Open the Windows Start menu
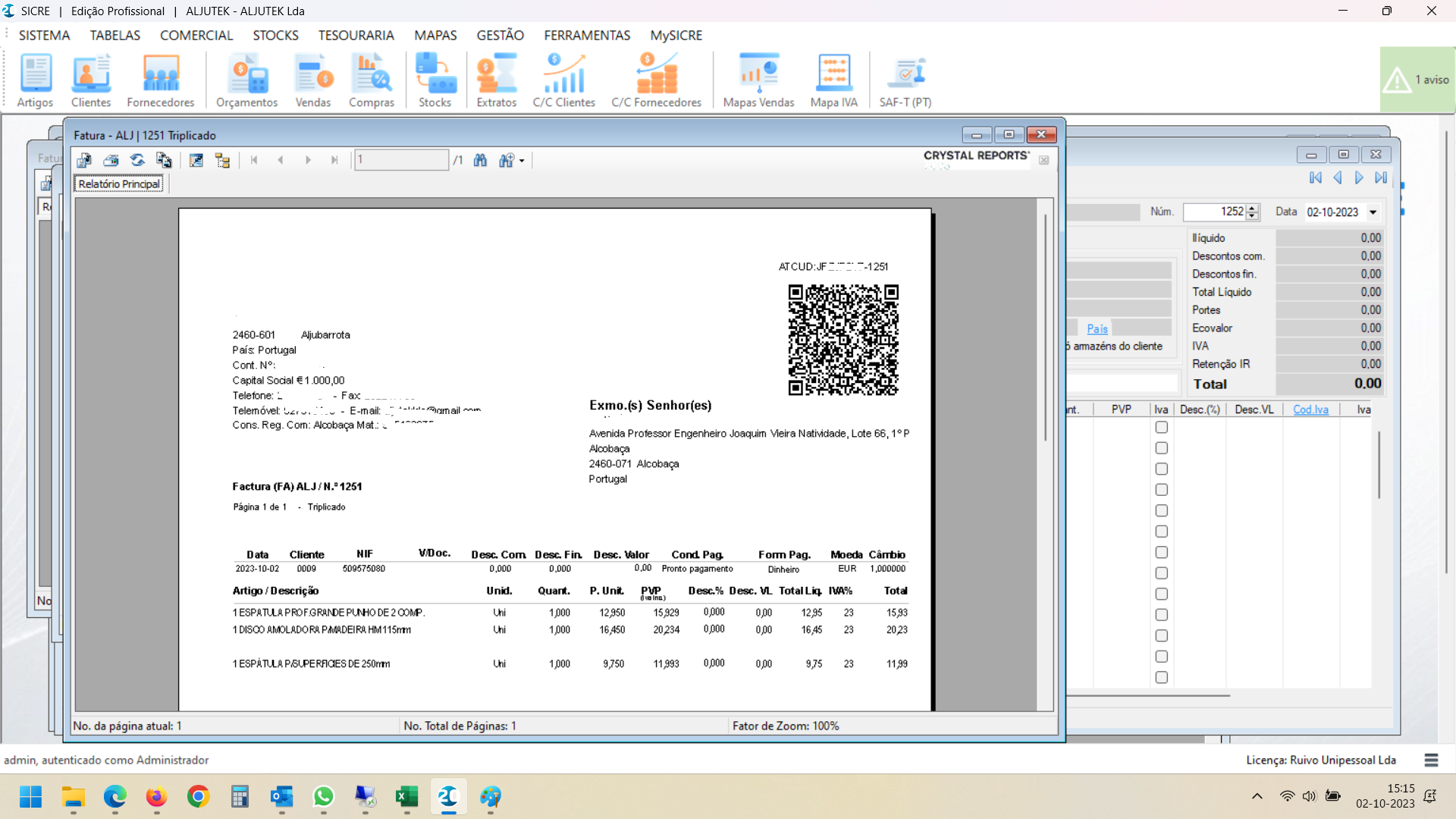This screenshot has width=1456, height=819. (x=31, y=797)
